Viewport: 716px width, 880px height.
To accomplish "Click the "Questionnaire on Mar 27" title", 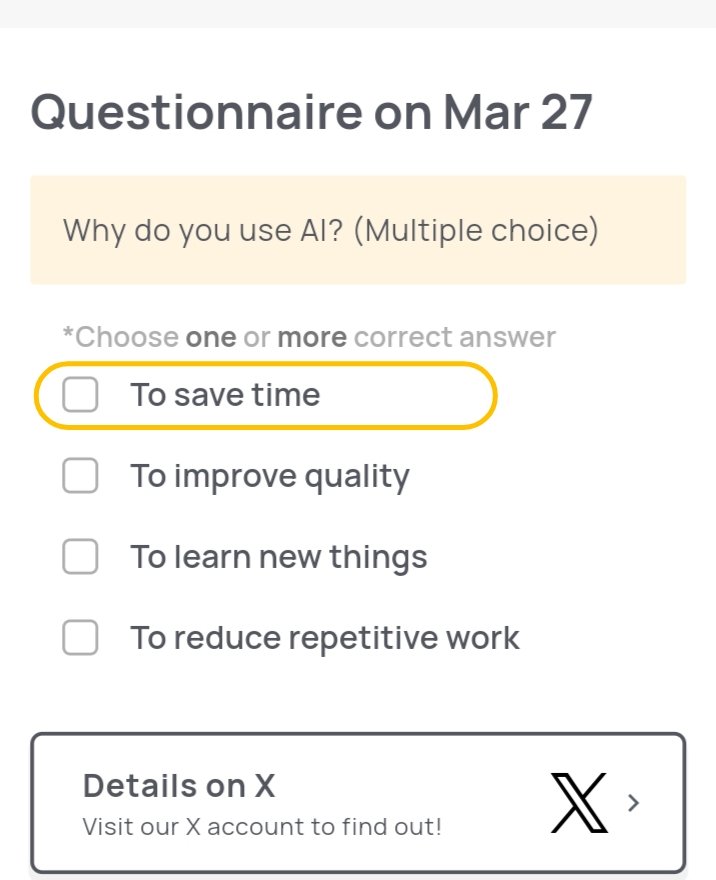I will click(x=312, y=113).
